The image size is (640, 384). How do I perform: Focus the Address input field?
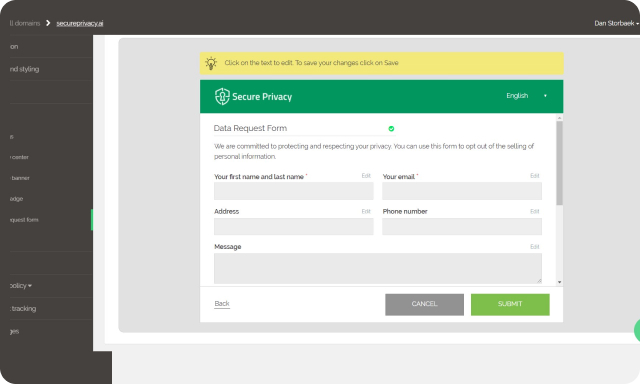(x=293, y=226)
